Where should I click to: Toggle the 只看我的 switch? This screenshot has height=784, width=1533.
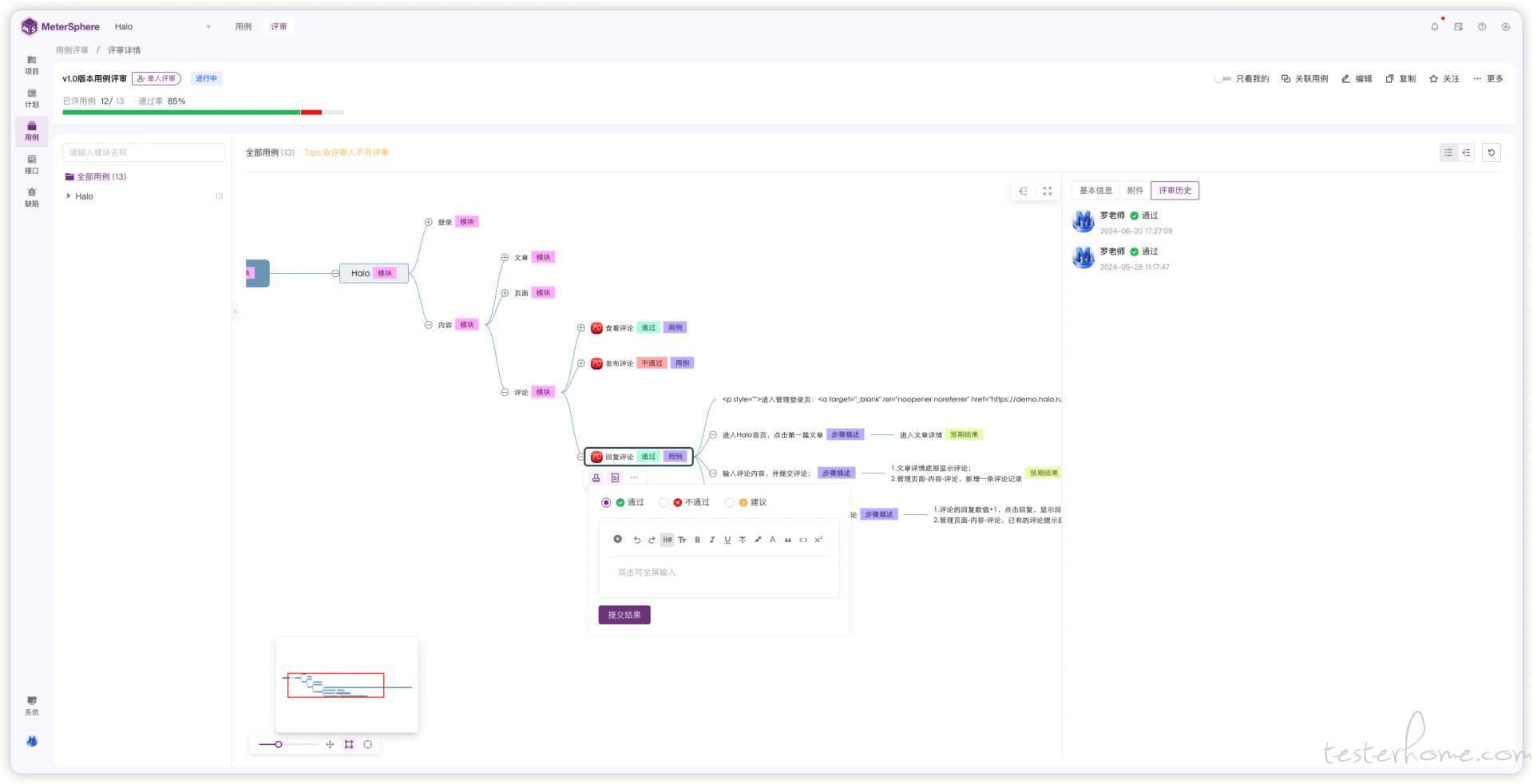[1222, 79]
